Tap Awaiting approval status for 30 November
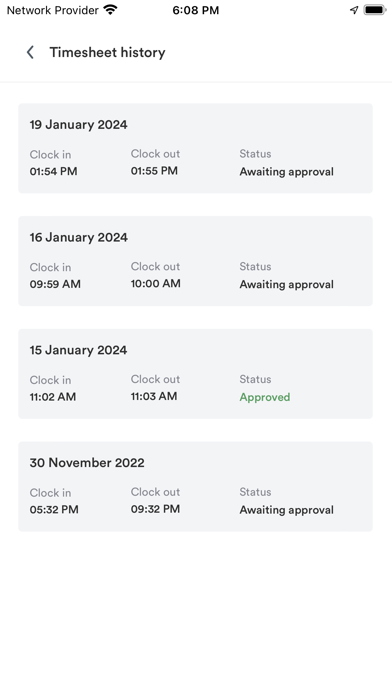Screen dimensions: 392x696 point(287,510)
